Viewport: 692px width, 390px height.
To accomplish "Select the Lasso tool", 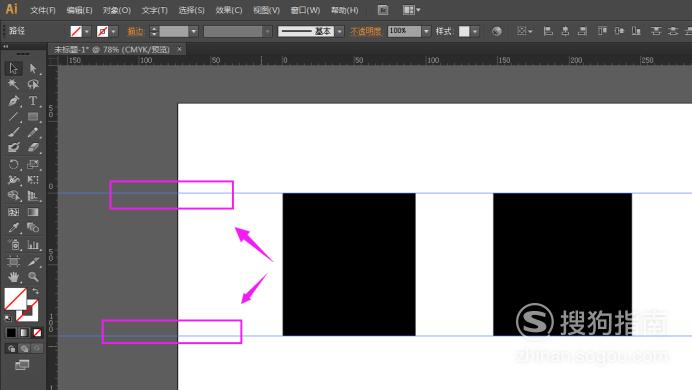I will 33,84.
